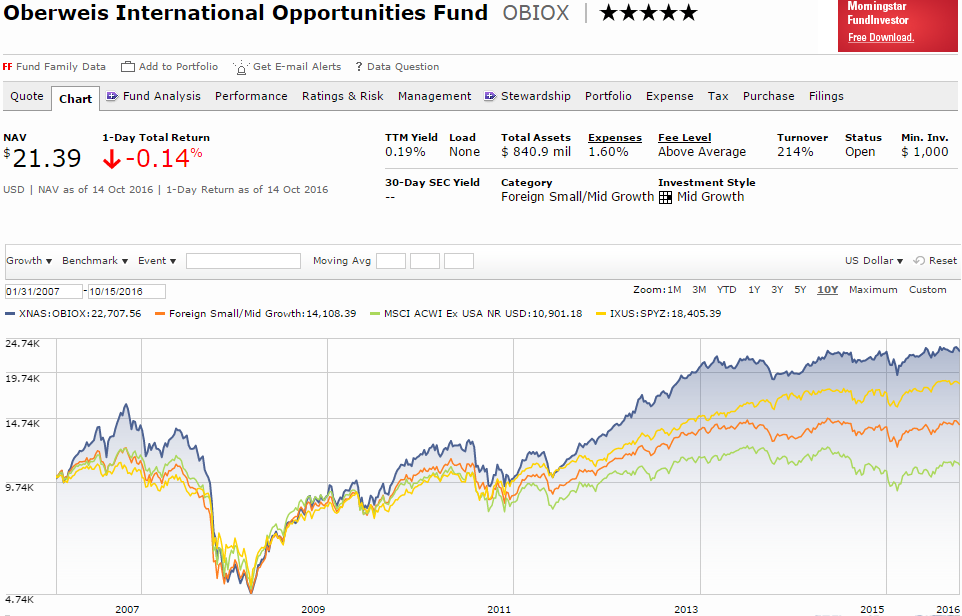Click the Data Question question mark icon

coord(359,67)
